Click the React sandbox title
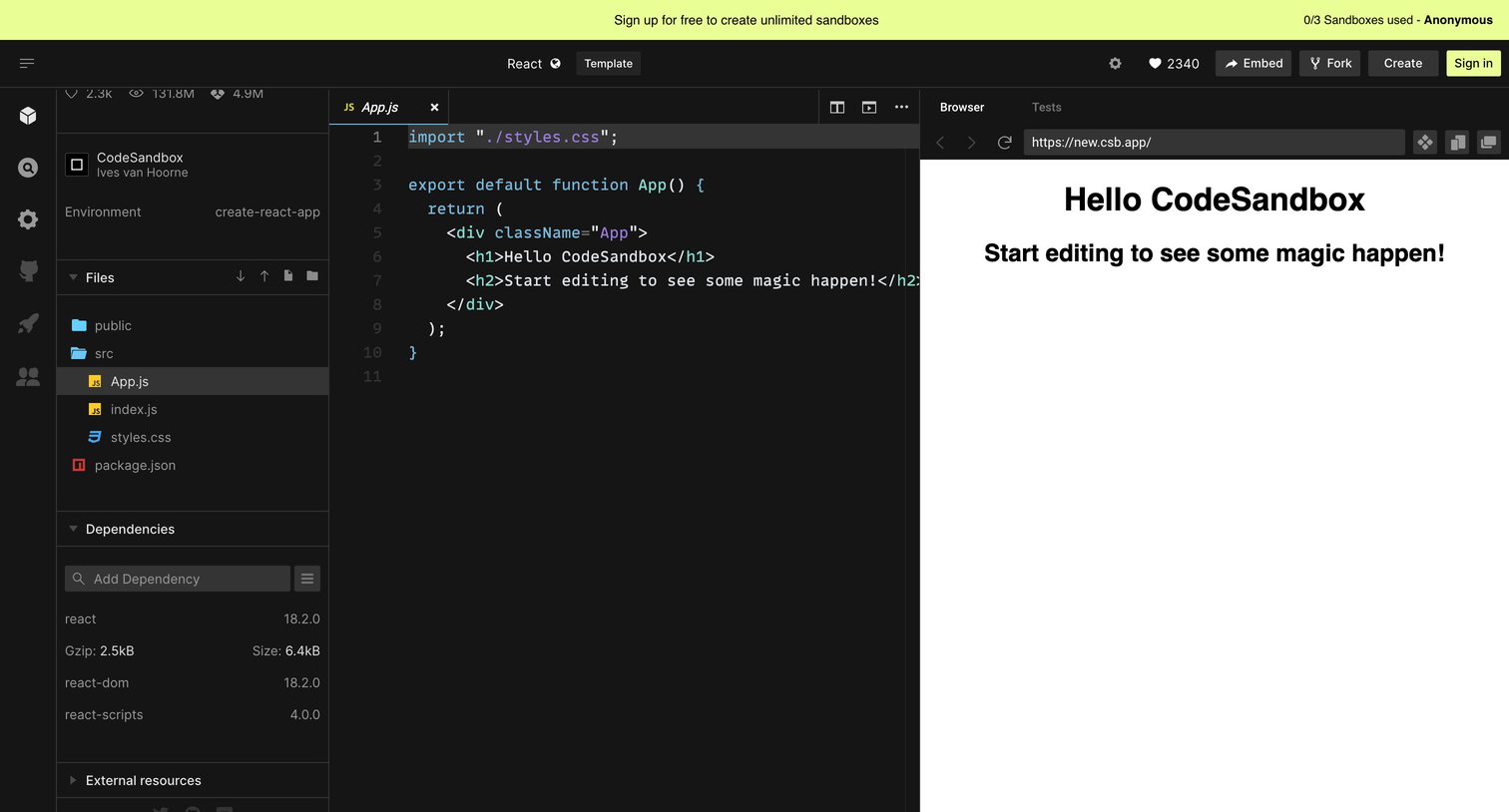 (x=524, y=63)
